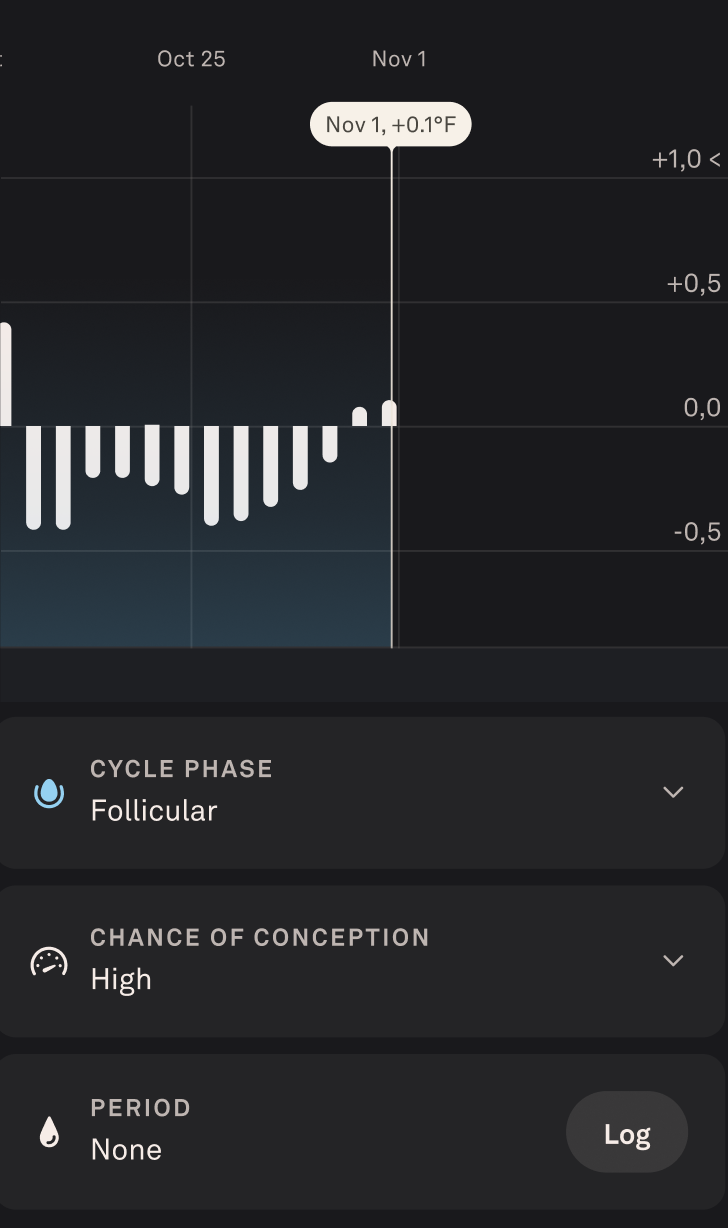The image size is (728, 1228).
Task: Click the white period drop icon
Action: 48,1132
